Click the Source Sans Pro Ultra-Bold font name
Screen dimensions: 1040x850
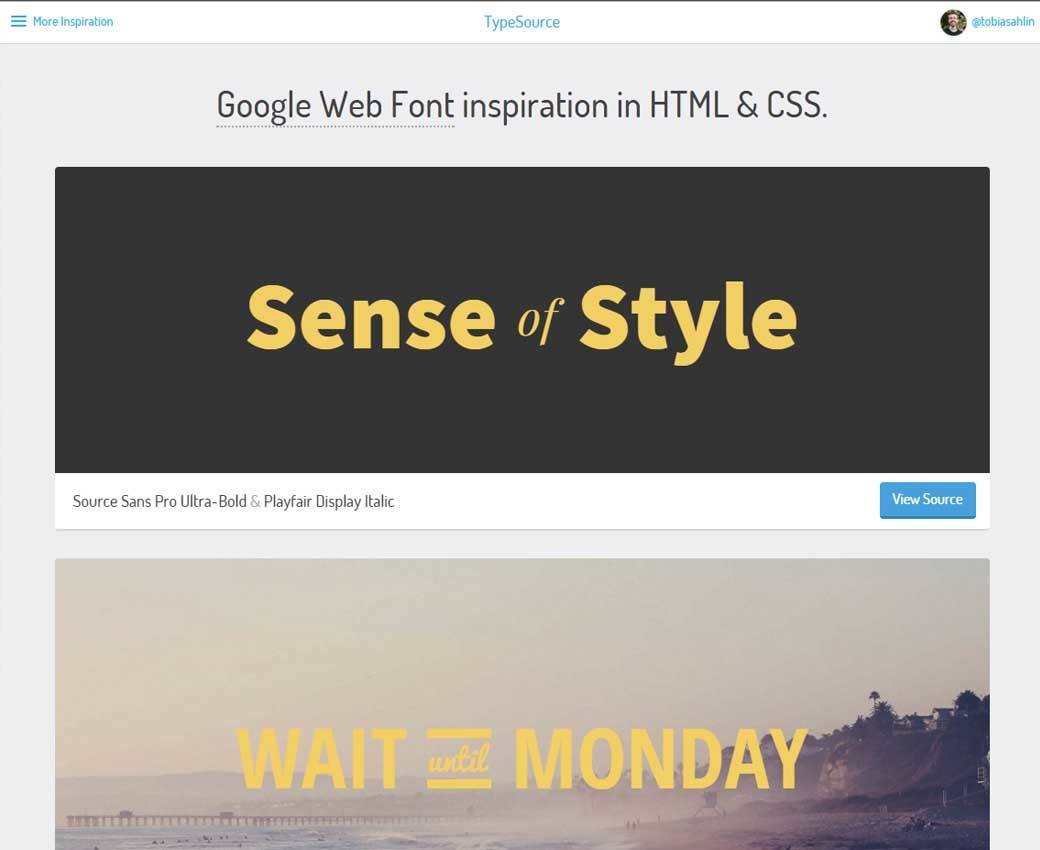pyautogui.click(x=159, y=501)
